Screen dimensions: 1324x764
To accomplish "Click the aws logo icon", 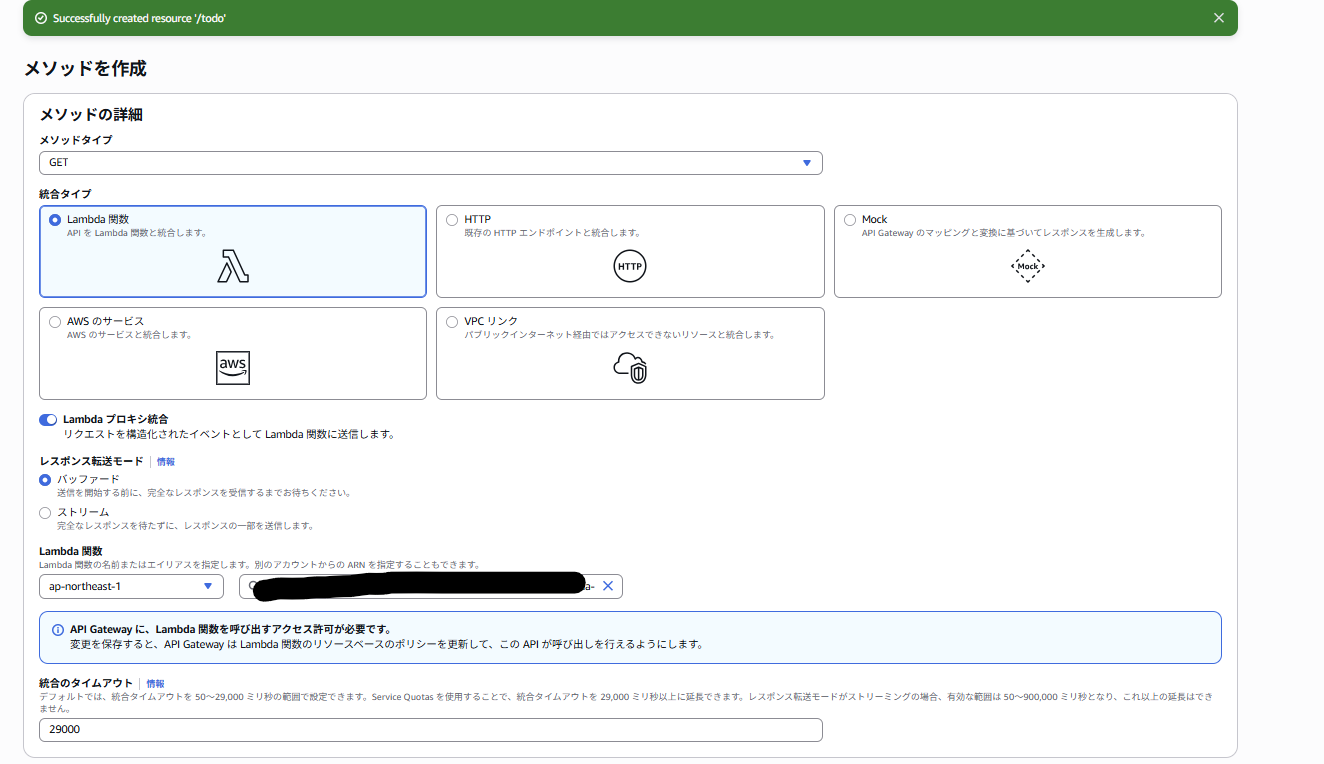I will (233, 368).
